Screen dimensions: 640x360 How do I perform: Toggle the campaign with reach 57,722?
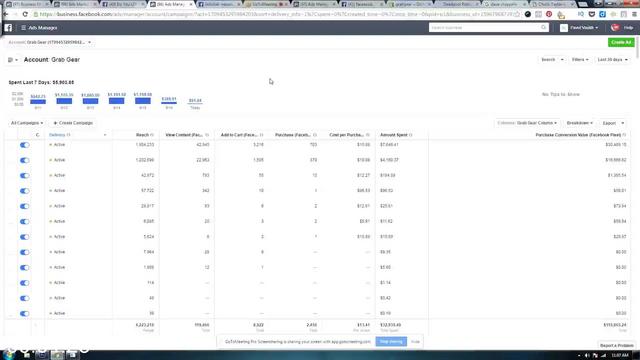click(24, 191)
